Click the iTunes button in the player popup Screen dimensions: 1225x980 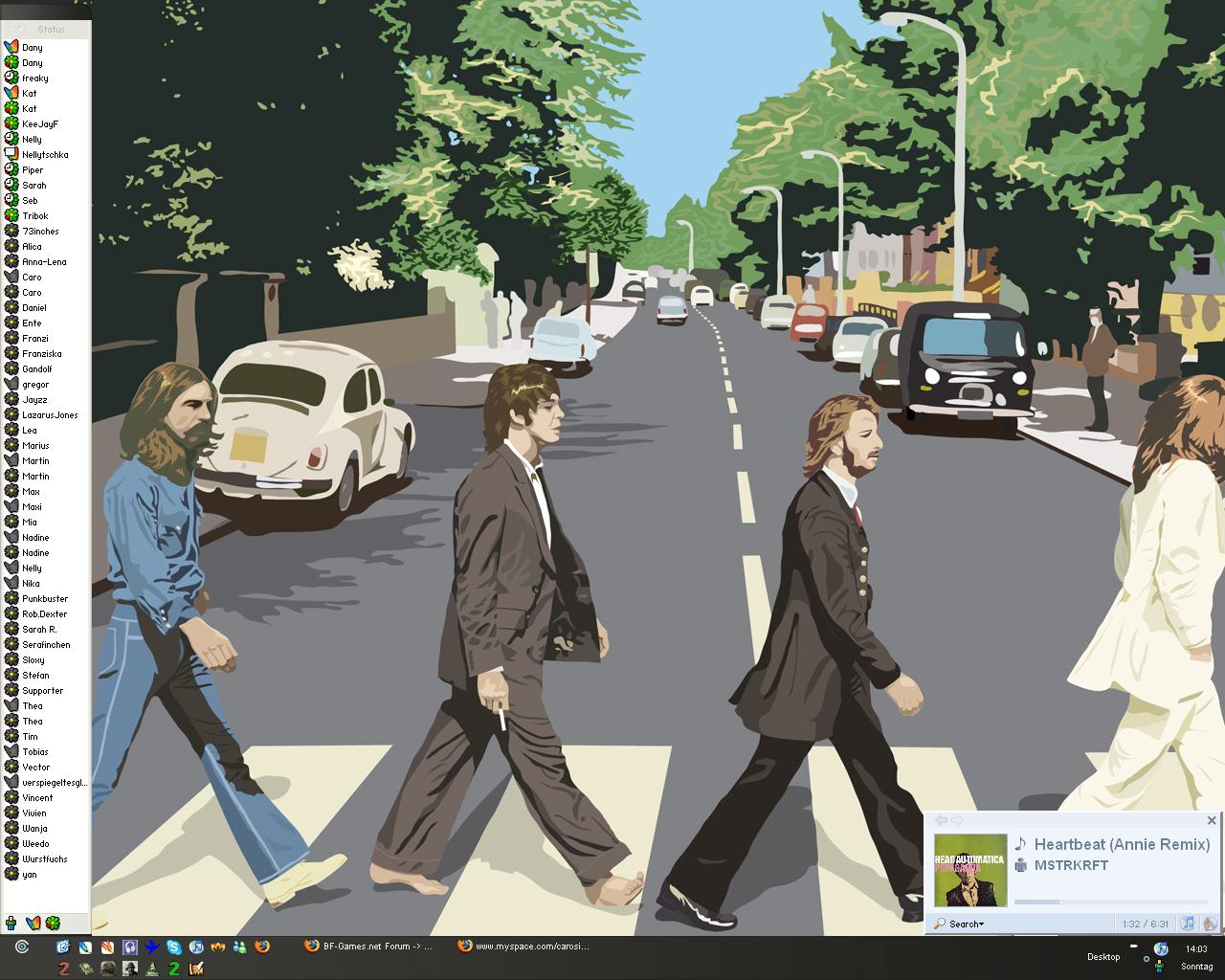pos(1188,924)
